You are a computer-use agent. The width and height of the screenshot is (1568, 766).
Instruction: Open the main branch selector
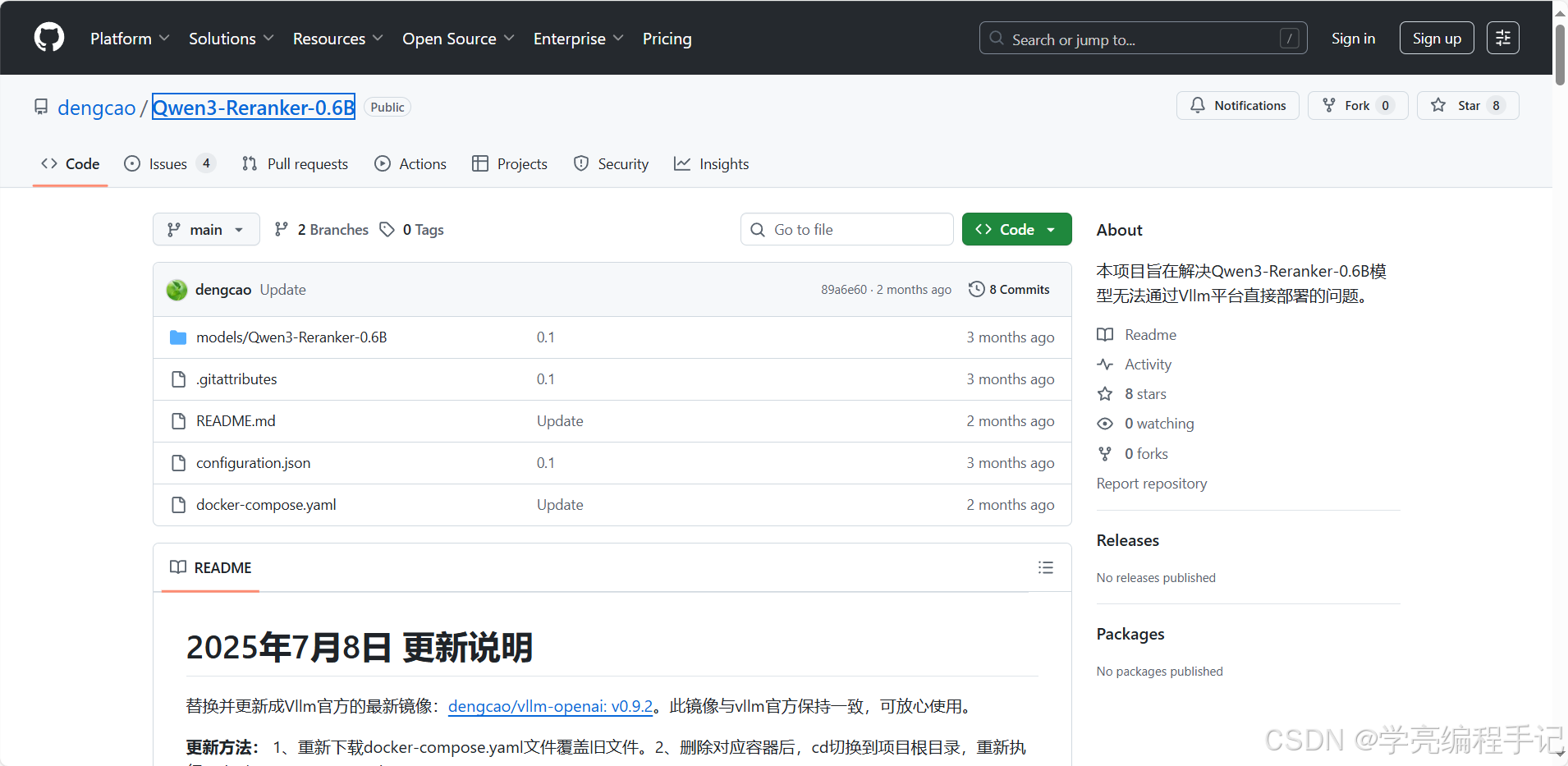[206, 229]
